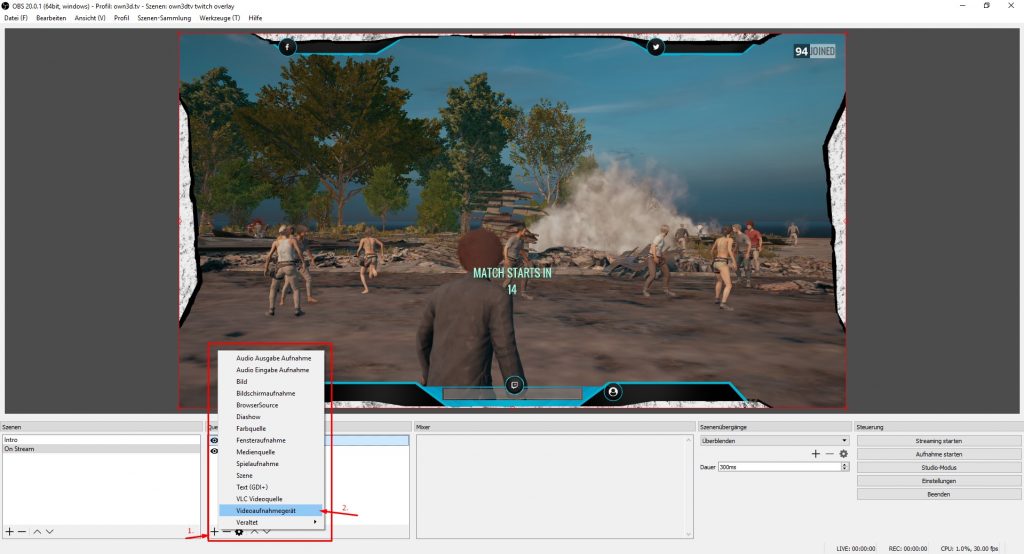1024x554 pixels.
Task: Move the selected scene up with the arrow
Action: coord(37,531)
